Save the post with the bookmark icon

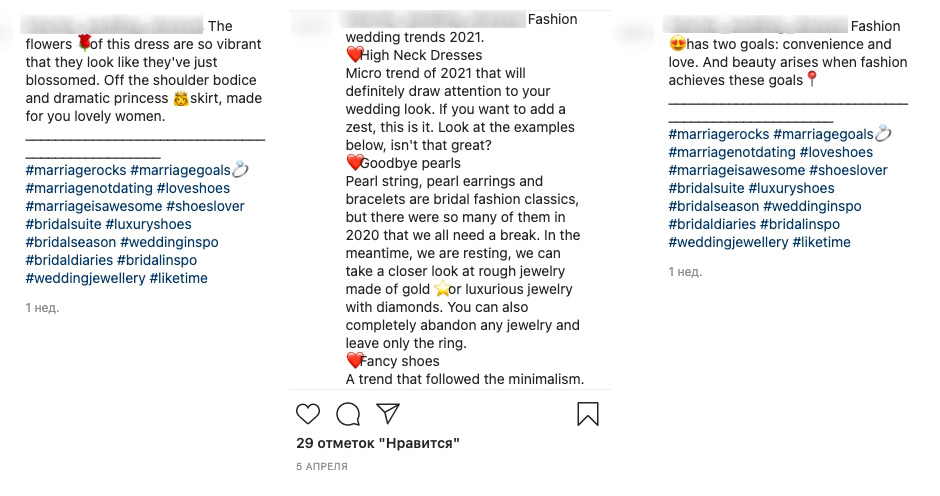click(x=588, y=414)
